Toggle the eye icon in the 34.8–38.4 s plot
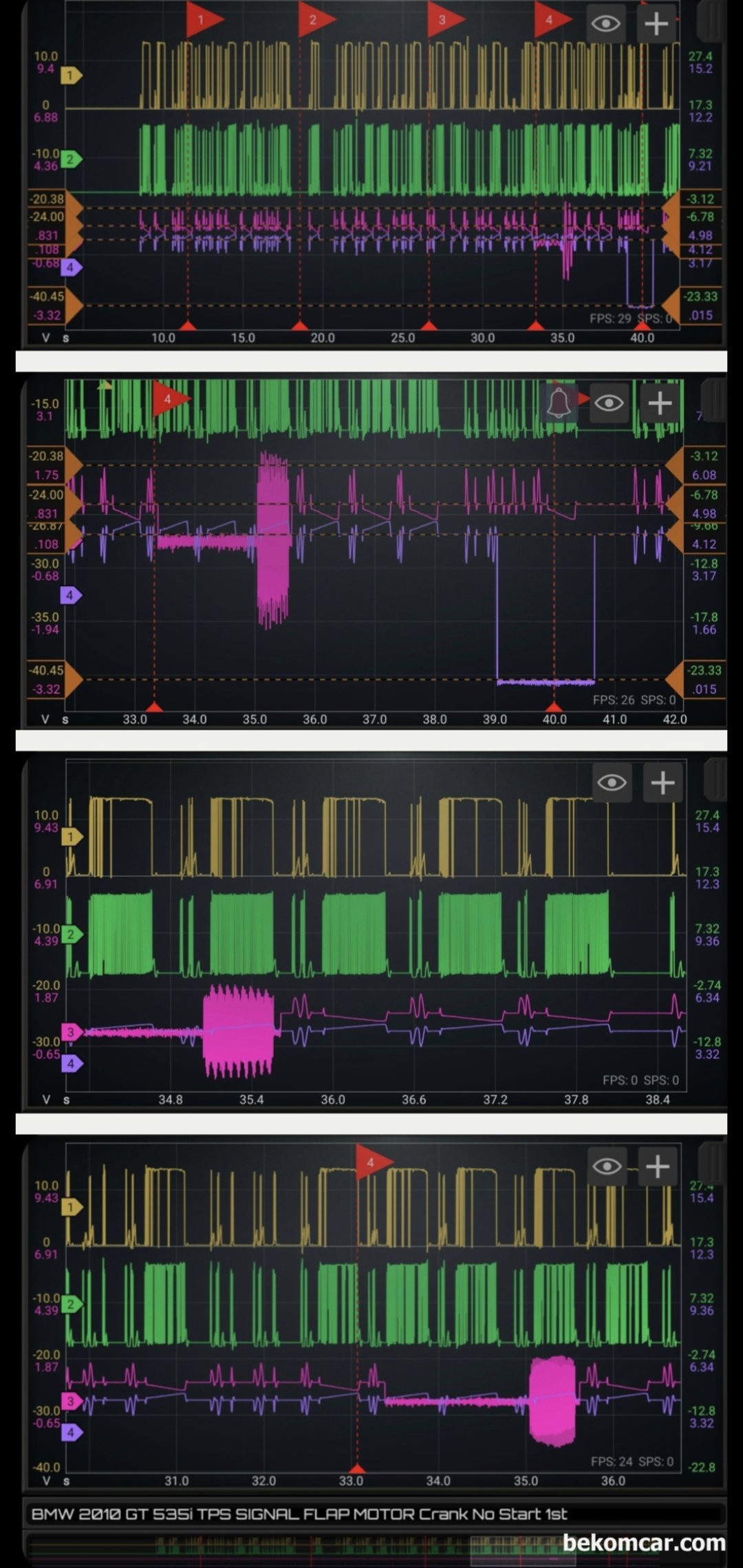This screenshot has height=1568, width=743. click(612, 783)
